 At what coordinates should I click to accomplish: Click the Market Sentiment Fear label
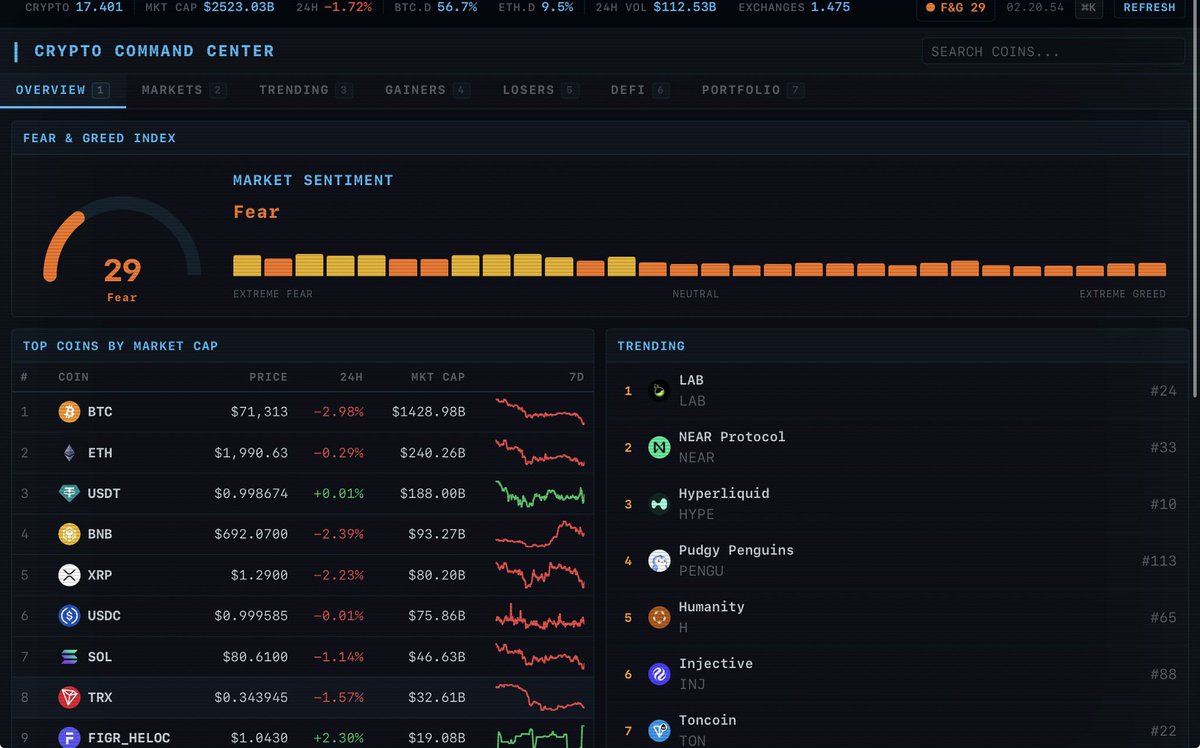tap(256, 212)
